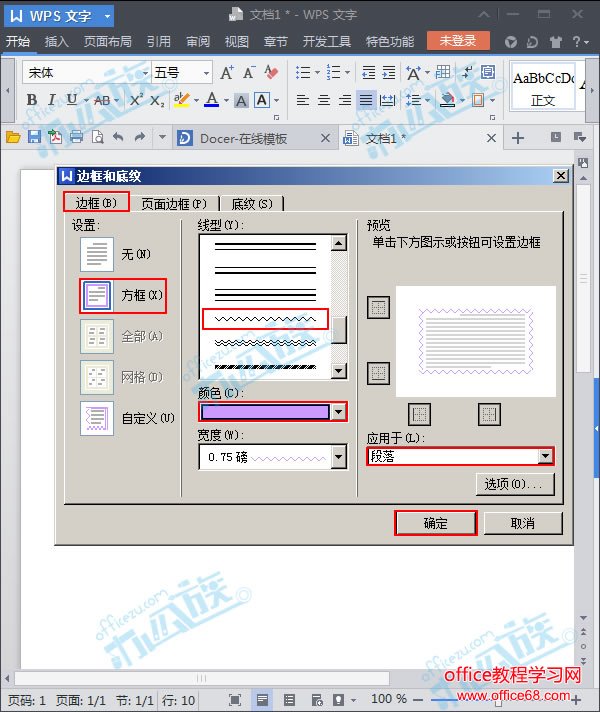600x712 pixels.
Task: Expand underline style dropdown arrow
Action: tap(86, 100)
